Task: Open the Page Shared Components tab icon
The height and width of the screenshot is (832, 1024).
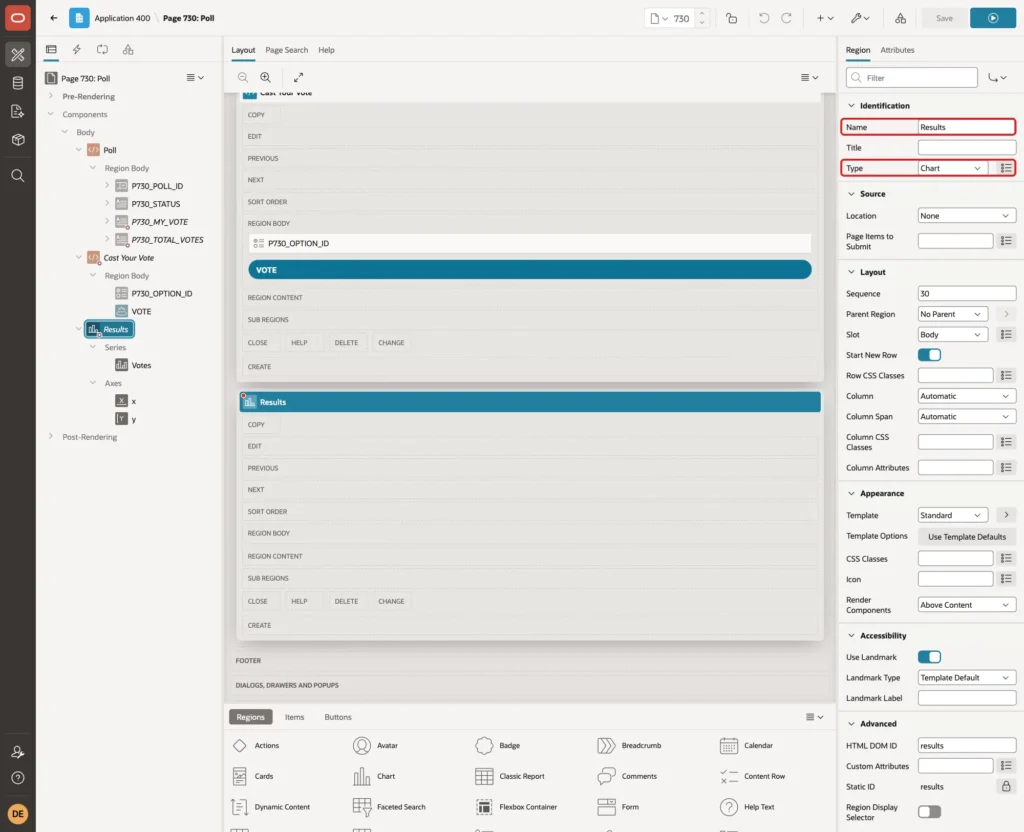Action: click(128, 50)
